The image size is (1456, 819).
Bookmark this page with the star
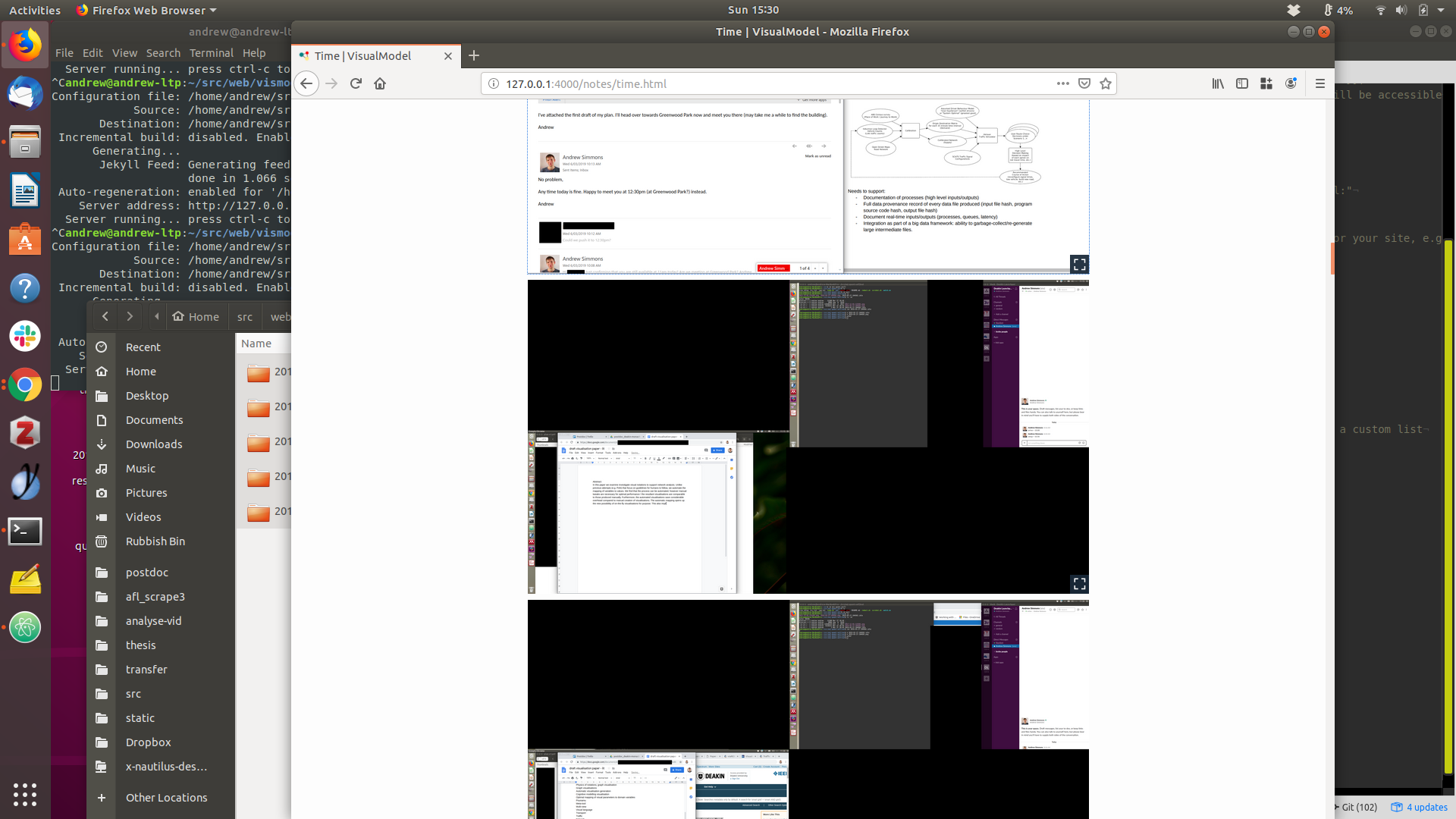pyautogui.click(x=1106, y=83)
